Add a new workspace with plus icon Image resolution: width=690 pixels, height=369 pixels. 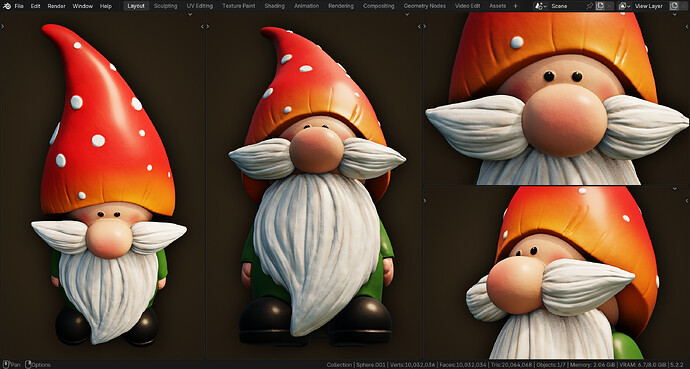click(516, 6)
